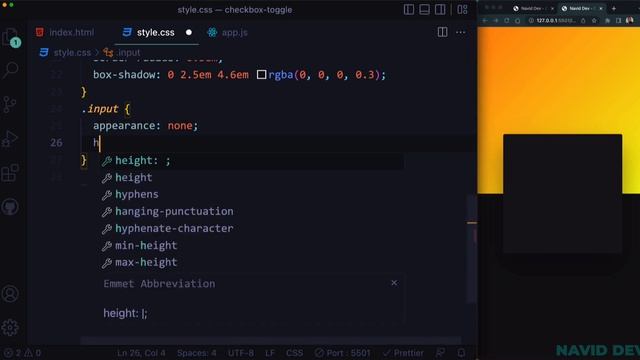Click the Prettier status bar item
This screenshot has height=360, width=640.
coord(403,353)
